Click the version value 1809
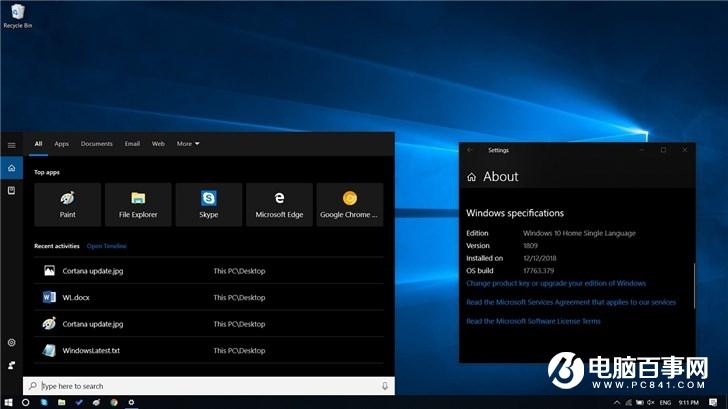 (530, 246)
